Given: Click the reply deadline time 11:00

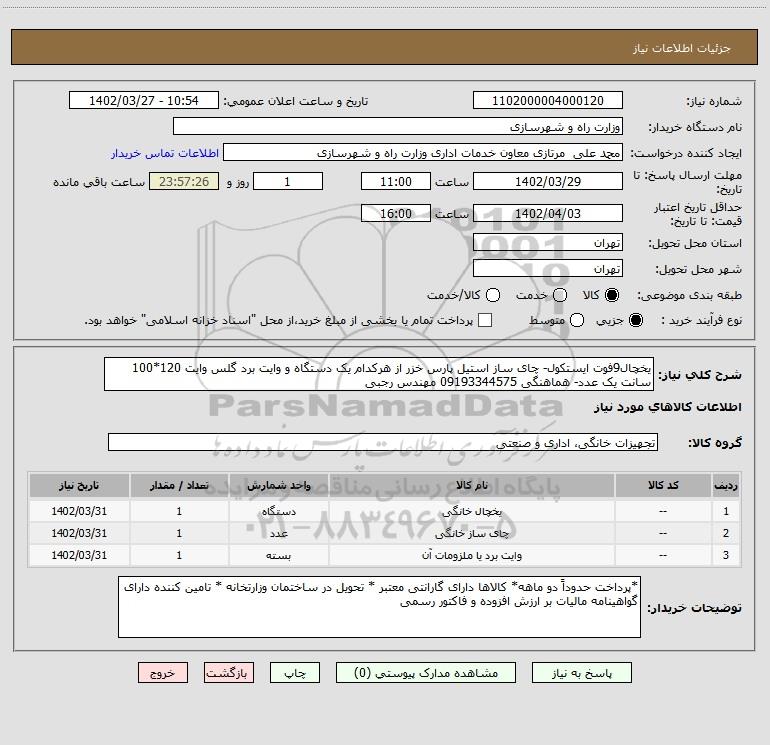Looking at the screenshot, I should (396, 181).
